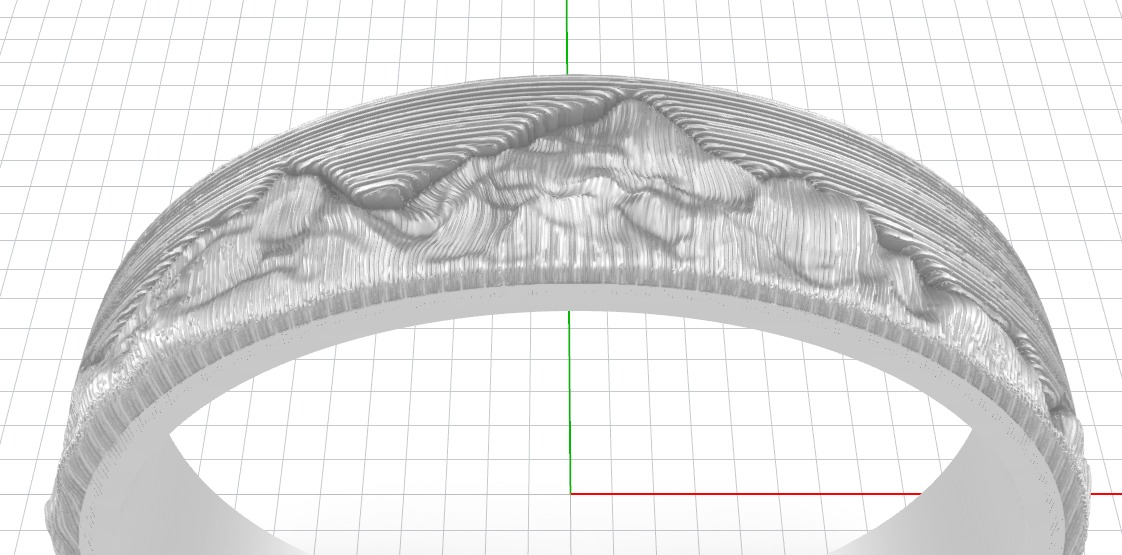
Task: Click the green Y-axis line
Action: pos(570,401)
